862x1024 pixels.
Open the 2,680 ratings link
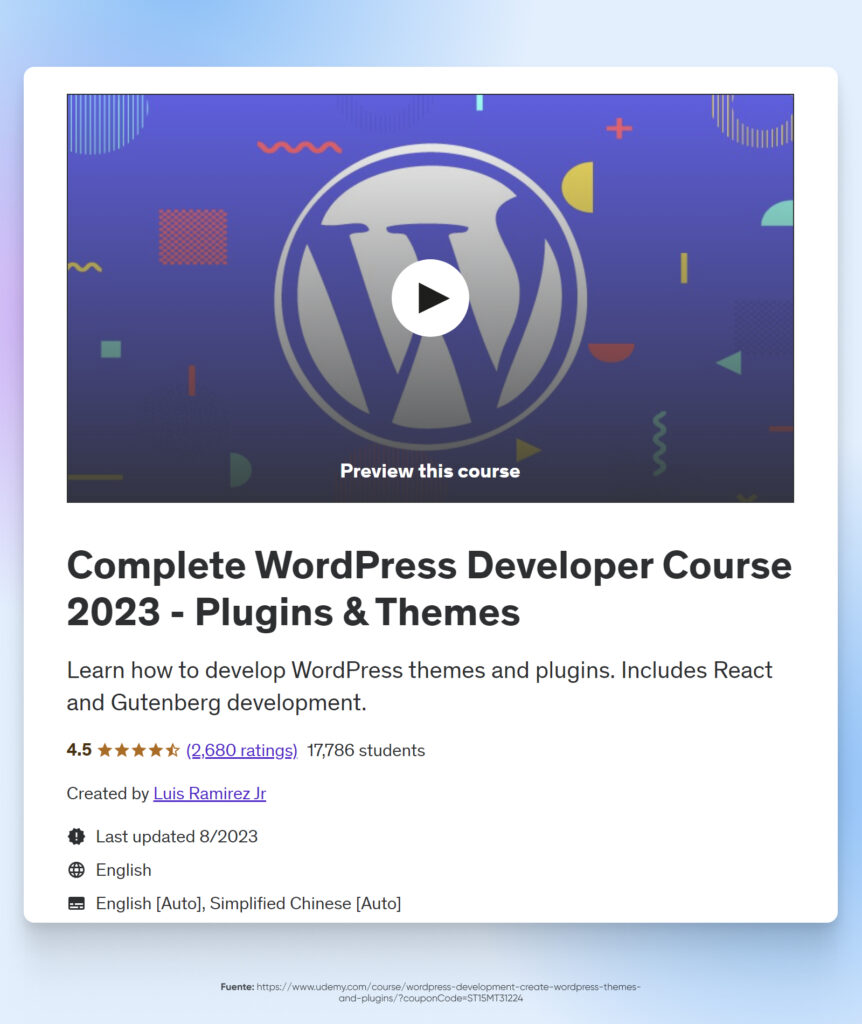click(242, 750)
